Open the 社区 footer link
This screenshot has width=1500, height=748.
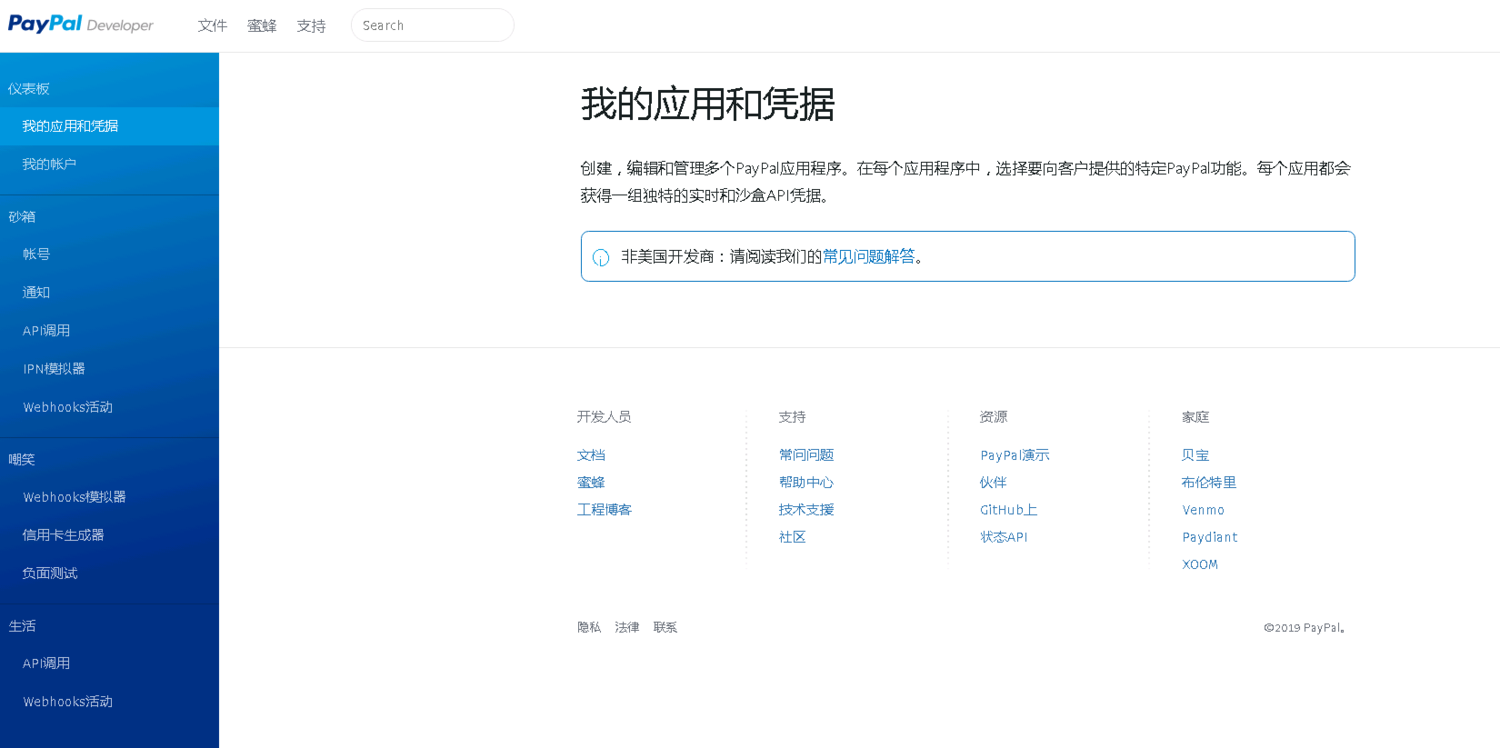(x=792, y=537)
